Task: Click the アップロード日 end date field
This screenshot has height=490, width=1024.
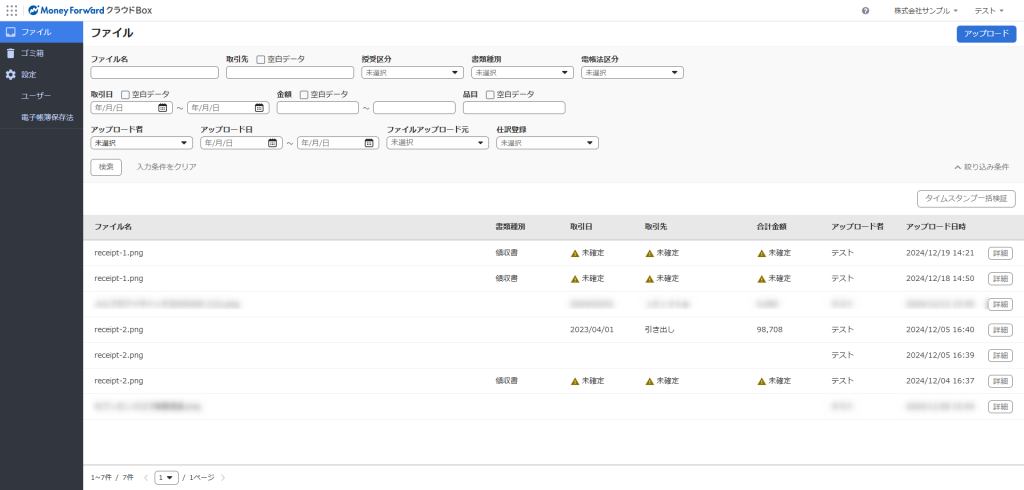Action: [338, 143]
